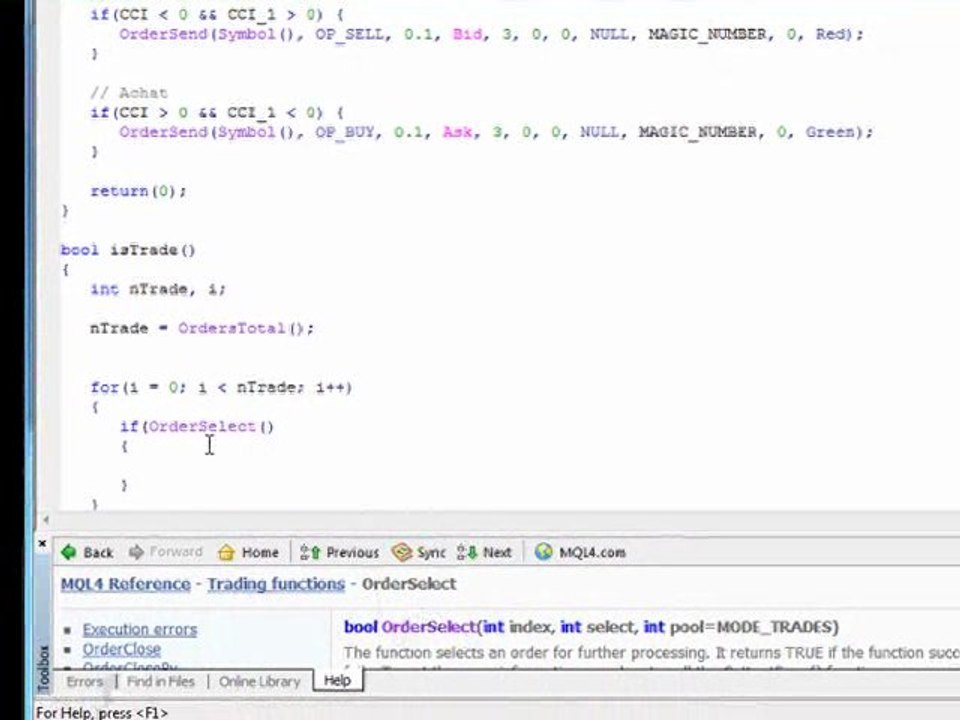Click the Toolbox vertical panel label
Viewport: 960px width, 720px height.
[43, 669]
